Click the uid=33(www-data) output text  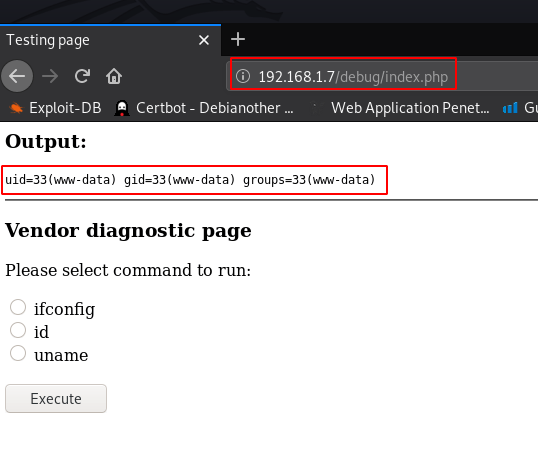pyautogui.click(x=190, y=180)
